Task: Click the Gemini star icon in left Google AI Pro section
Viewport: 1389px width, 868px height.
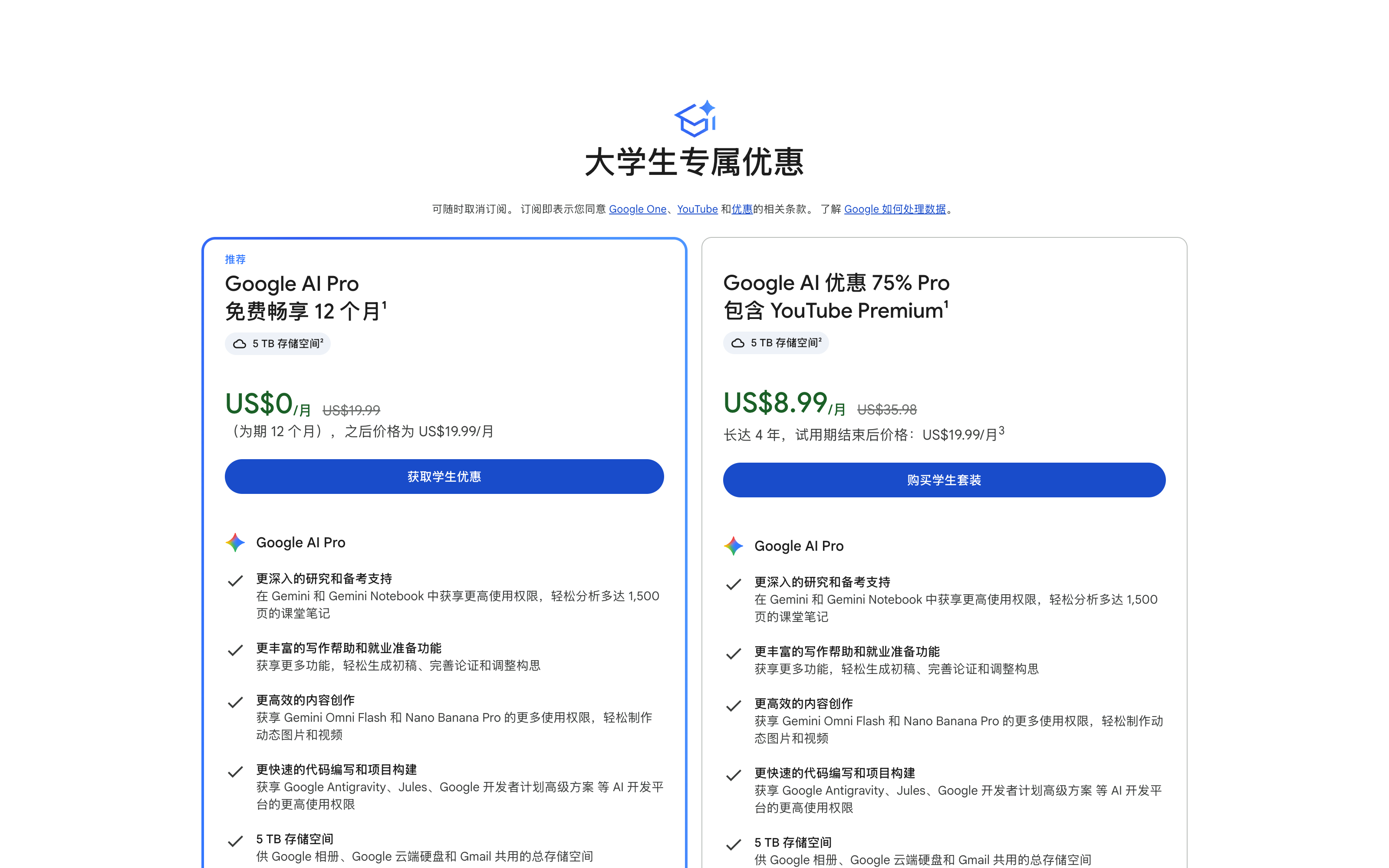Action: (x=235, y=542)
